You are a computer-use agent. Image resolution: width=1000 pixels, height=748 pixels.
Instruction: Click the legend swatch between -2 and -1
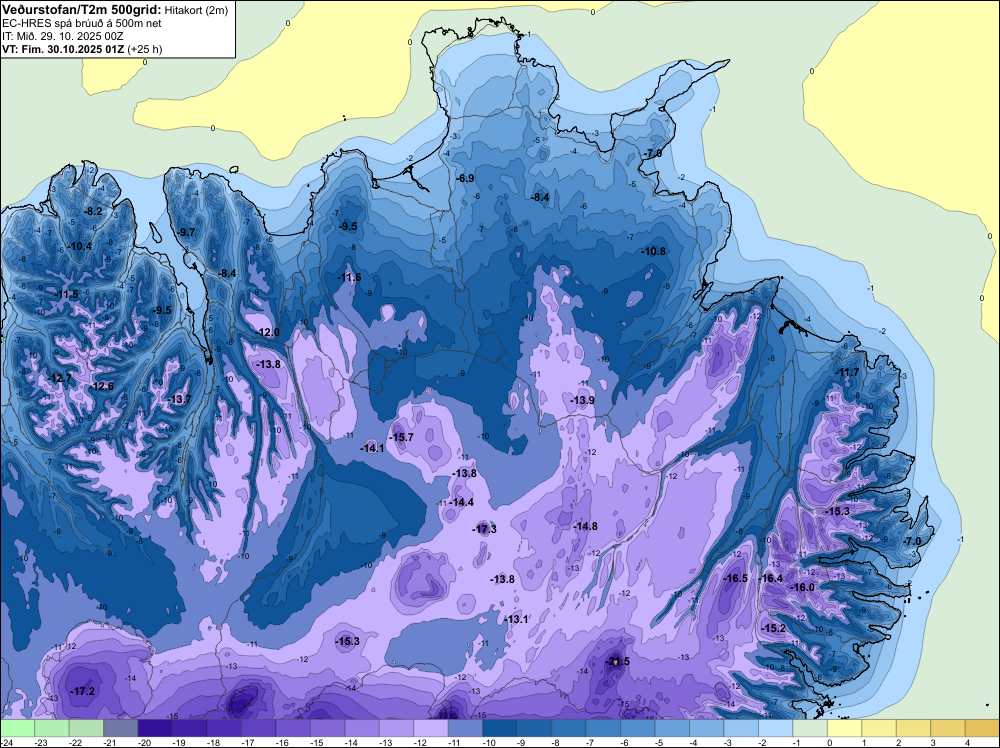click(775, 728)
